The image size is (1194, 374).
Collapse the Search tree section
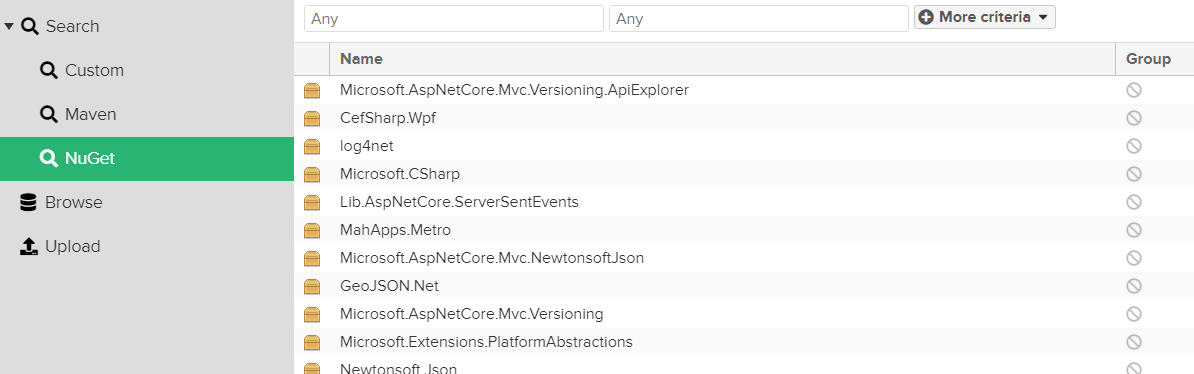pyautogui.click(x=9, y=26)
